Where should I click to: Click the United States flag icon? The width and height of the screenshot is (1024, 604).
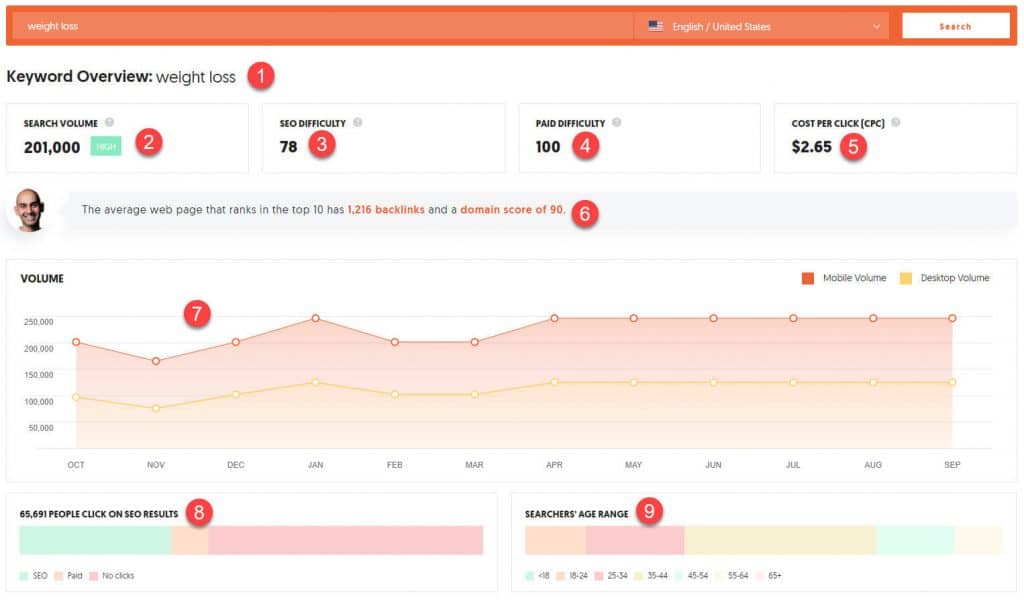click(x=656, y=27)
